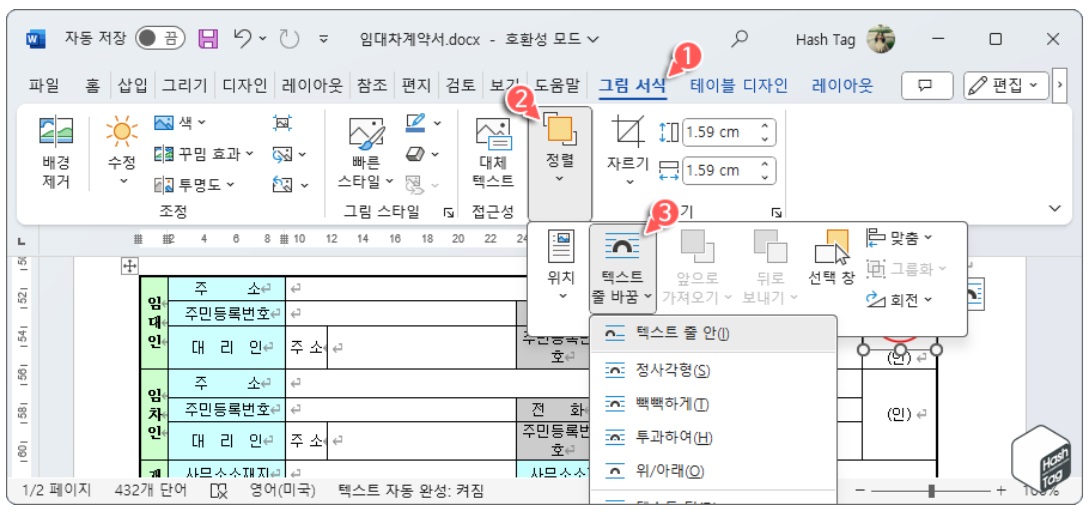Select In Line with Text (텍스트 줄 안)
Image resolution: width=1089 pixels, height=513 pixels.
coord(713,334)
